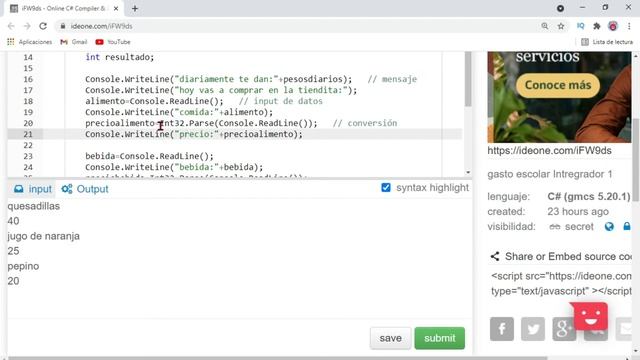Open the Aplicaciones apps shortcut
The height and width of the screenshot is (360, 640).
tap(29, 42)
